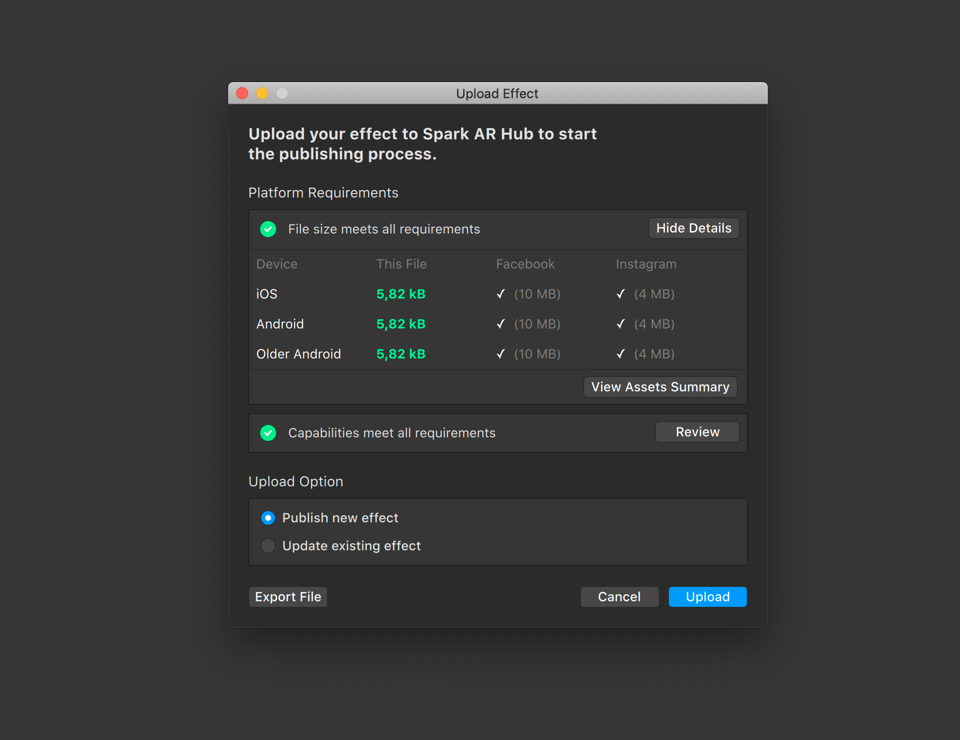Click the iOS 5,82 kB file size value
This screenshot has height=740, width=960.
(401, 294)
